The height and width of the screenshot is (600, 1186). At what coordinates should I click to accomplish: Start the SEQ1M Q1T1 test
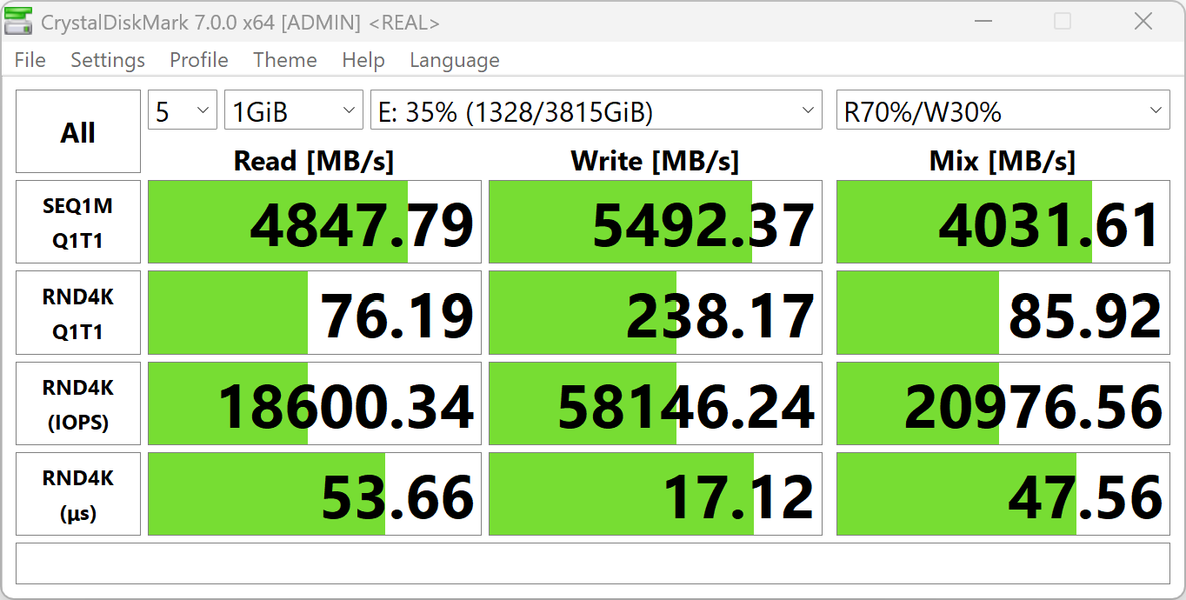pos(78,222)
